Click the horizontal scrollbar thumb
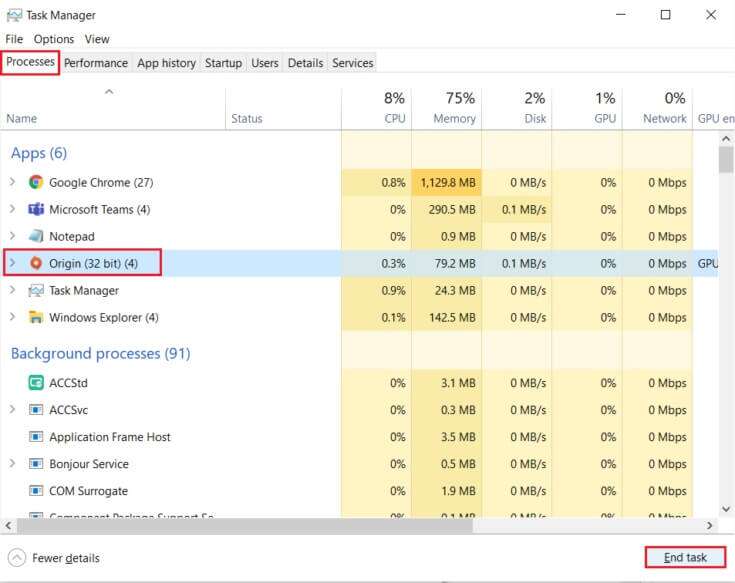 [x=245, y=525]
